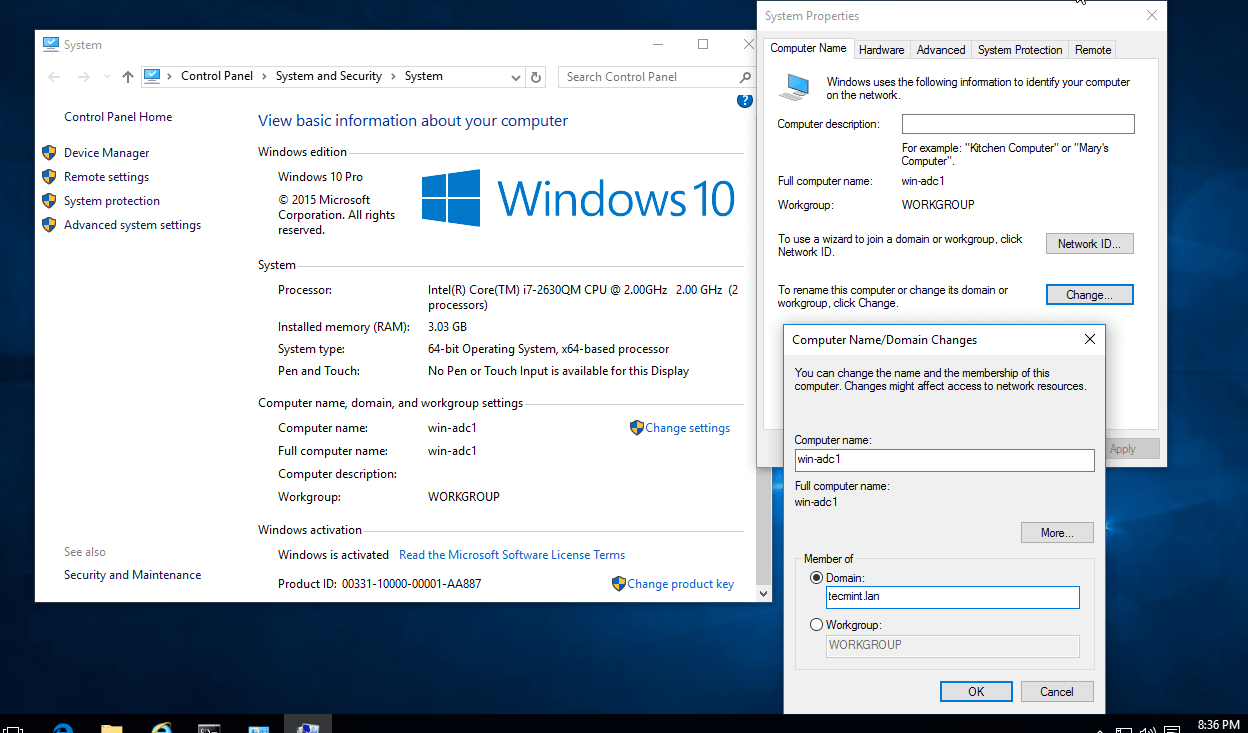
Task: Click the blue help question mark icon
Action: click(x=744, y=100)
